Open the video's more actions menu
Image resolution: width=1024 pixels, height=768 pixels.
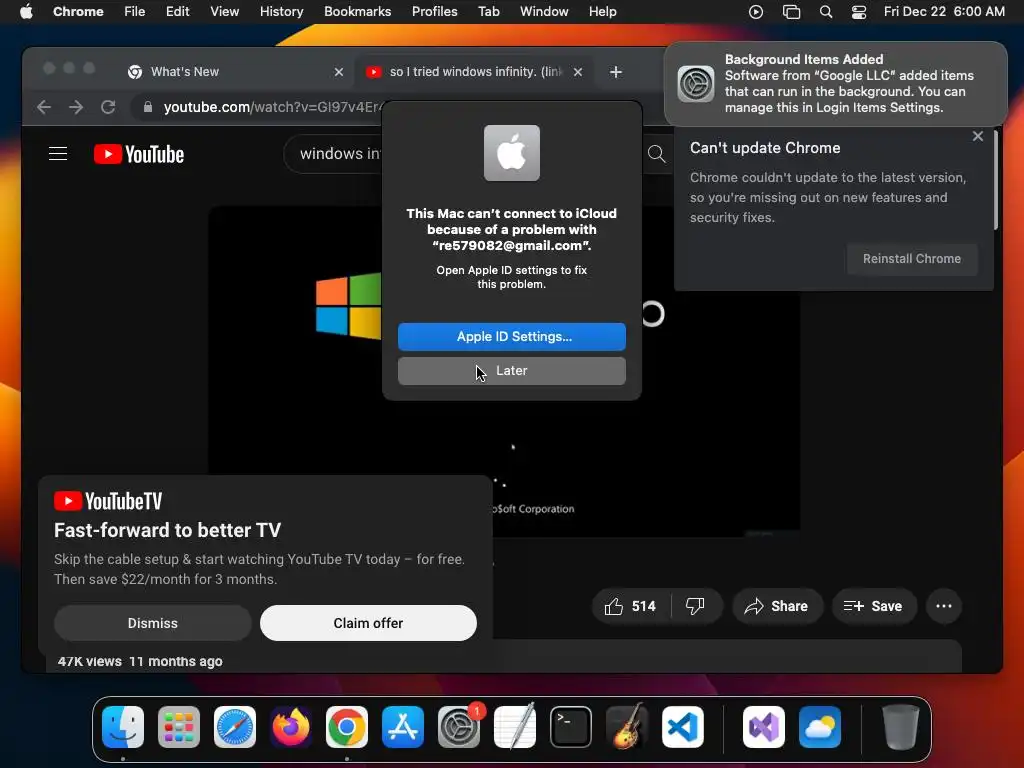coord(944,607)
